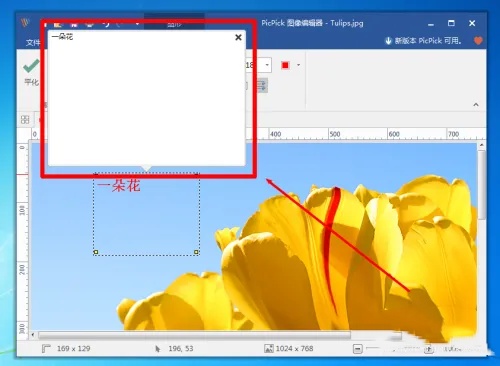Click the image size icon in status bar
This screenshot has height=366, width=500.
click(x=269, y=349)
